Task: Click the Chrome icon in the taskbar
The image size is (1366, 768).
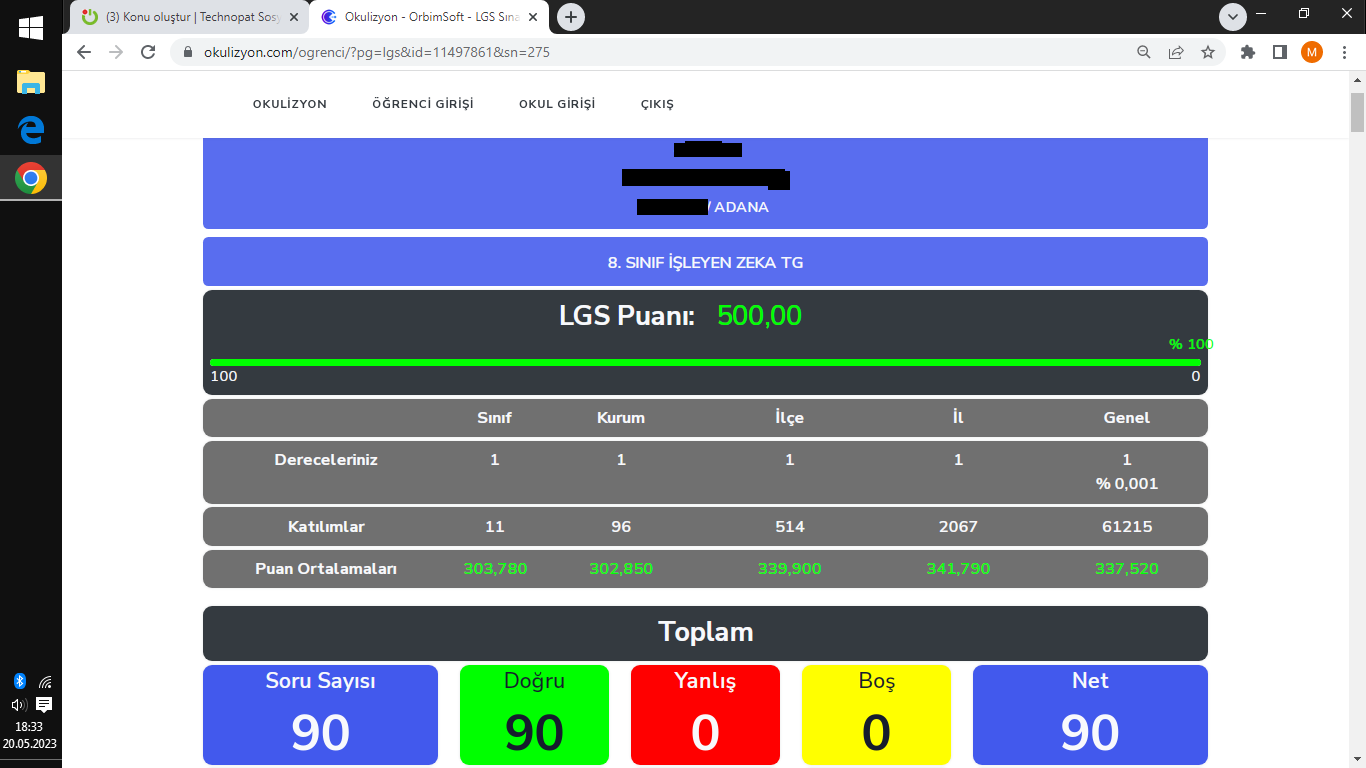Action: tap(30, 179)
